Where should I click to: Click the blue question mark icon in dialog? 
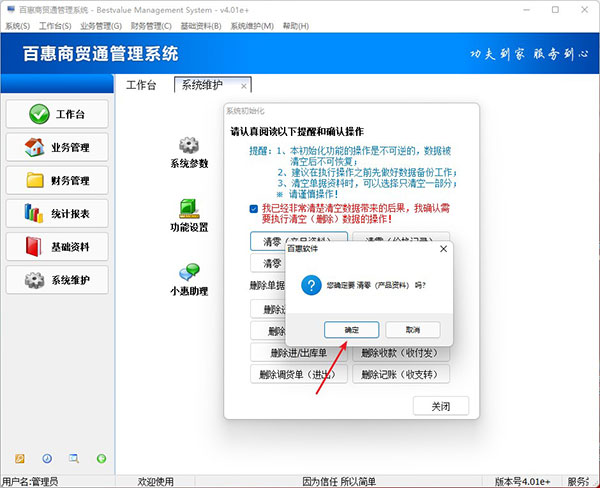[311, 285]
